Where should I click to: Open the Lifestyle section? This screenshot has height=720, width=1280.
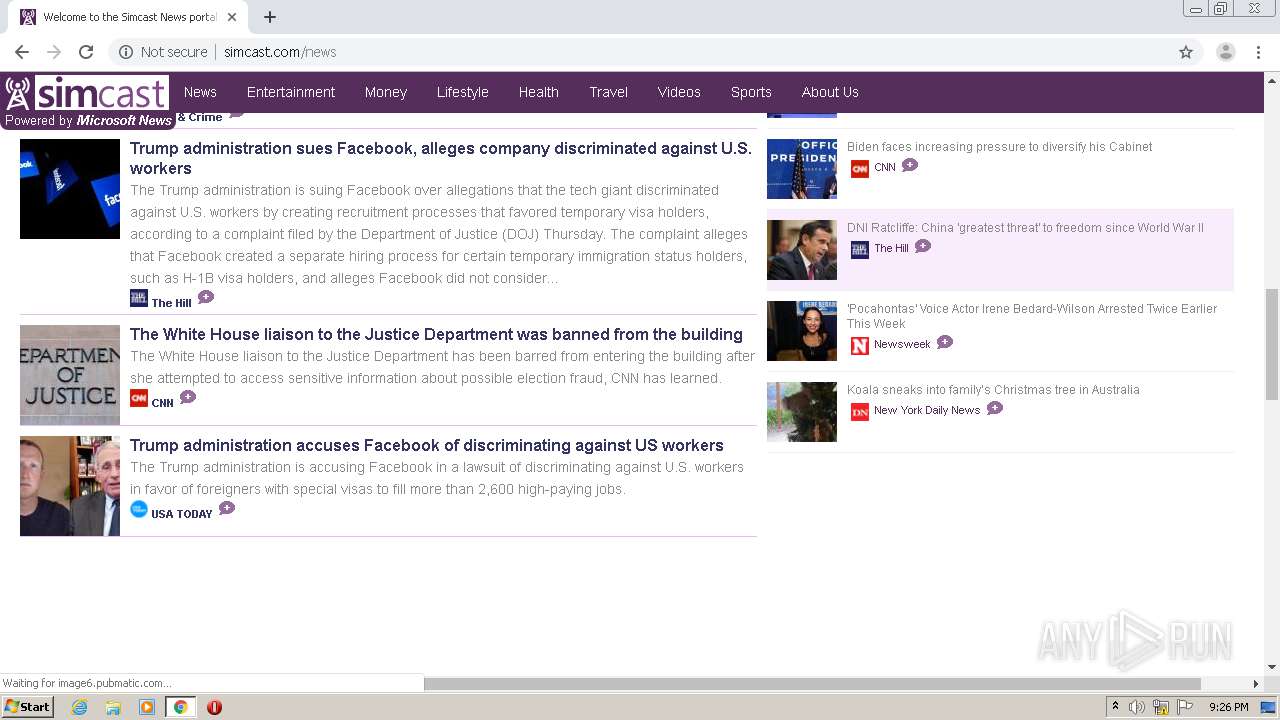pos(463,92)
